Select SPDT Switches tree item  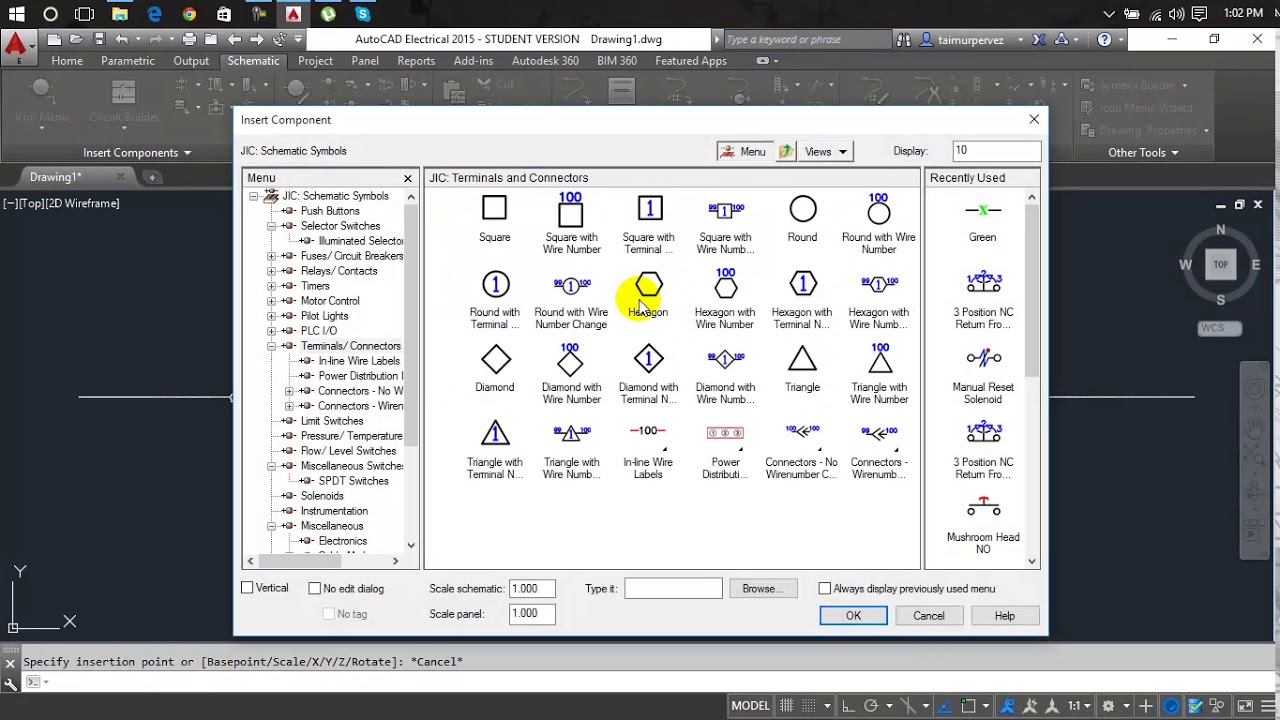click(x=353, y=481)
